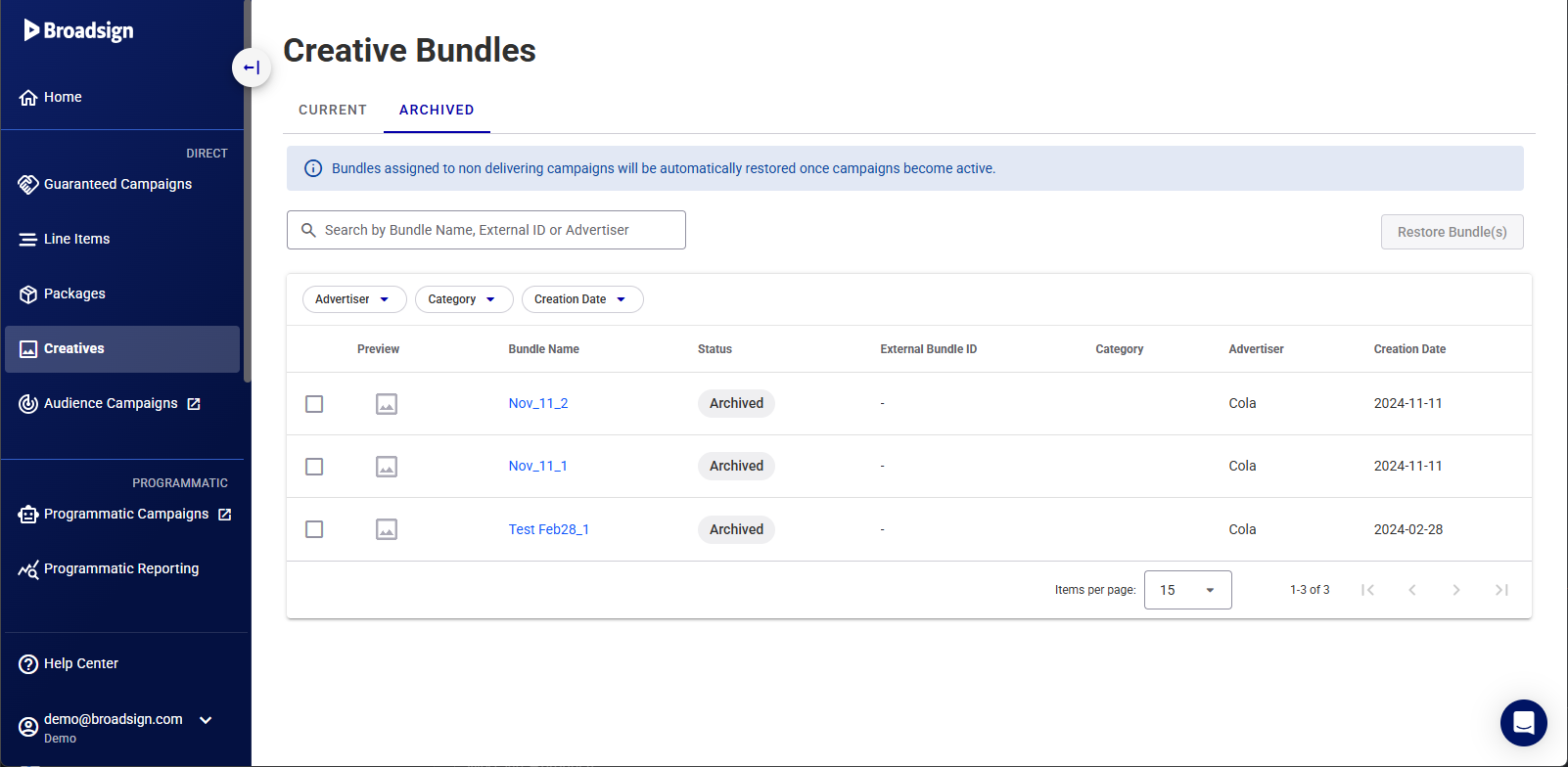Switch to the Current tab
1568x767 pixels.
(333, 110)
